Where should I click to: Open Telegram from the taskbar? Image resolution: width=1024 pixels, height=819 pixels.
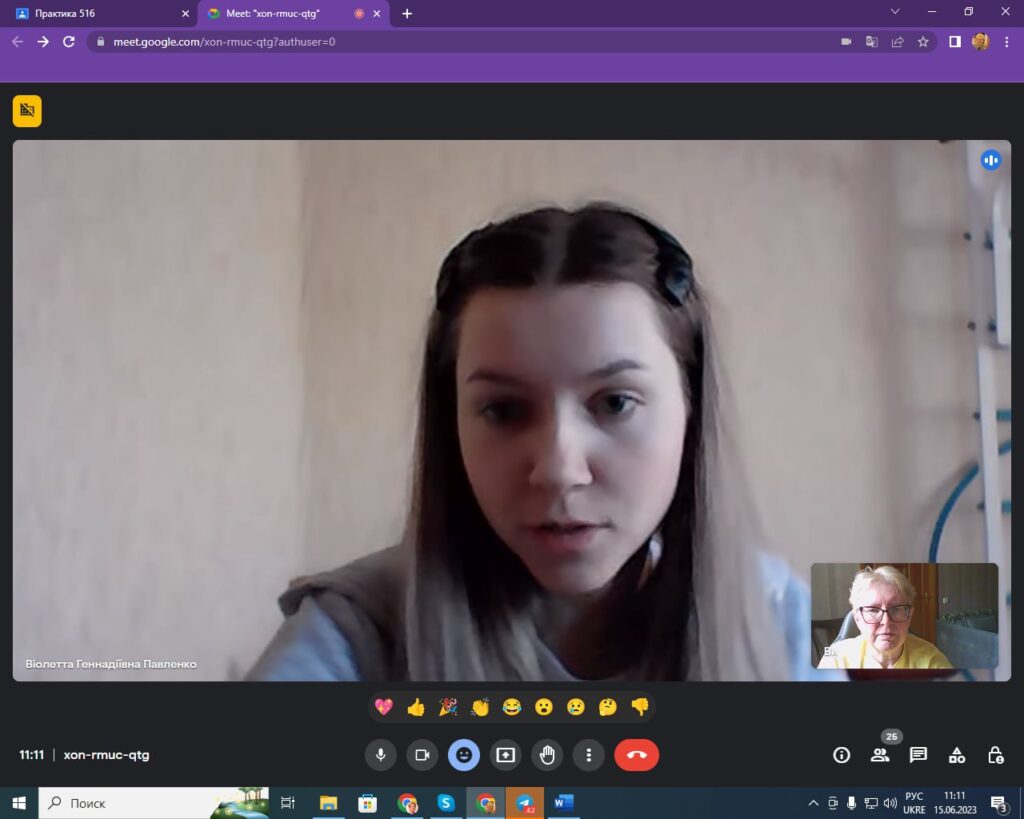(524, 803)
